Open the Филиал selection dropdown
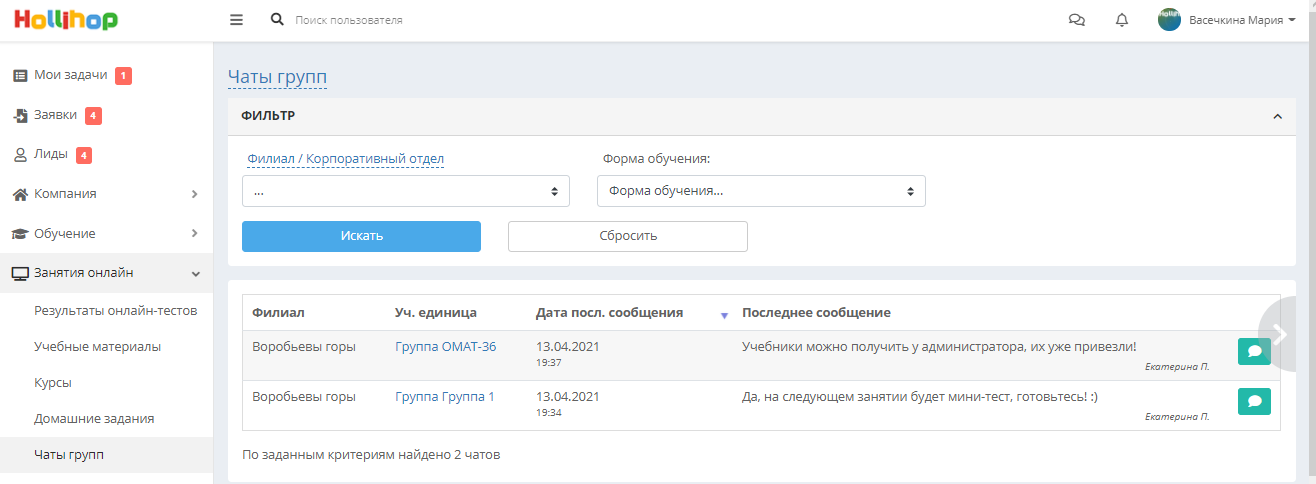This screenshot has height=484, width=1316. click(406, 191)
